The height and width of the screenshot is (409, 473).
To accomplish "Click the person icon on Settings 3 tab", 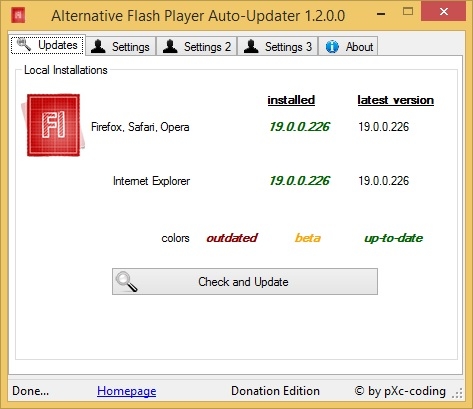I will pos(251,46).
